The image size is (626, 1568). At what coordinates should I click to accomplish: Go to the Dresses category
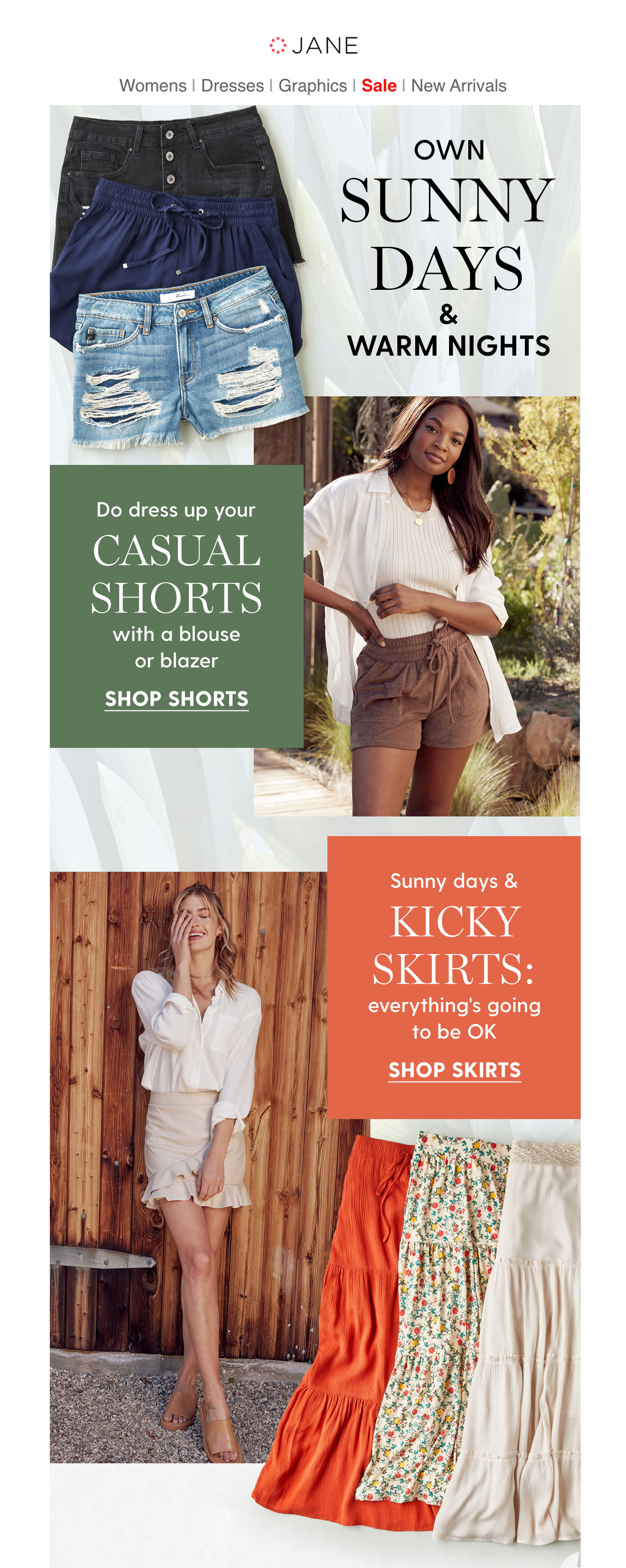tap(233, 86)
